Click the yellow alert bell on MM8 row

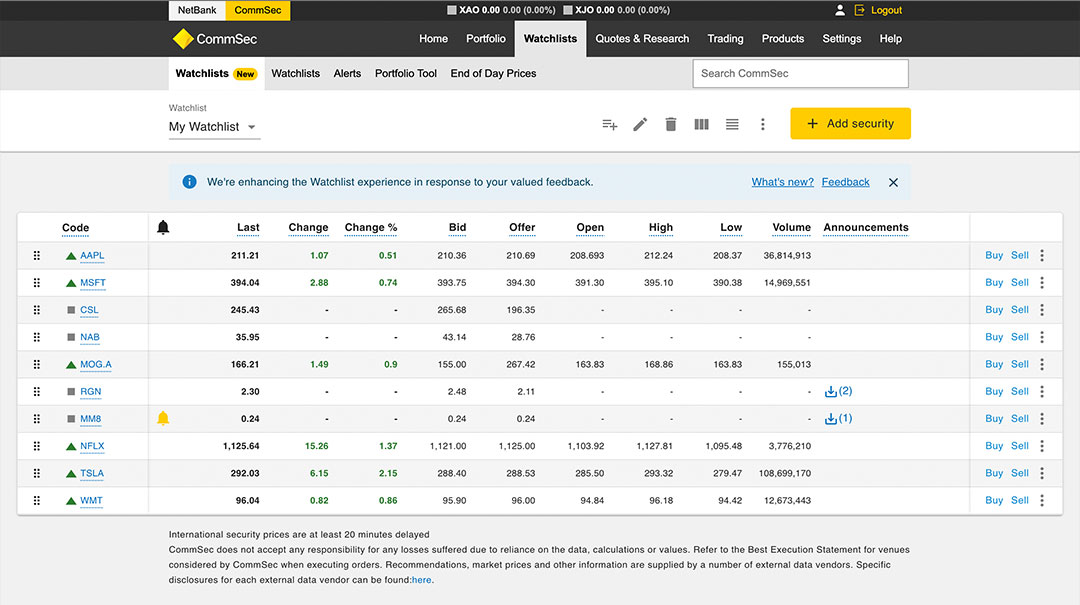click(163, 418)
